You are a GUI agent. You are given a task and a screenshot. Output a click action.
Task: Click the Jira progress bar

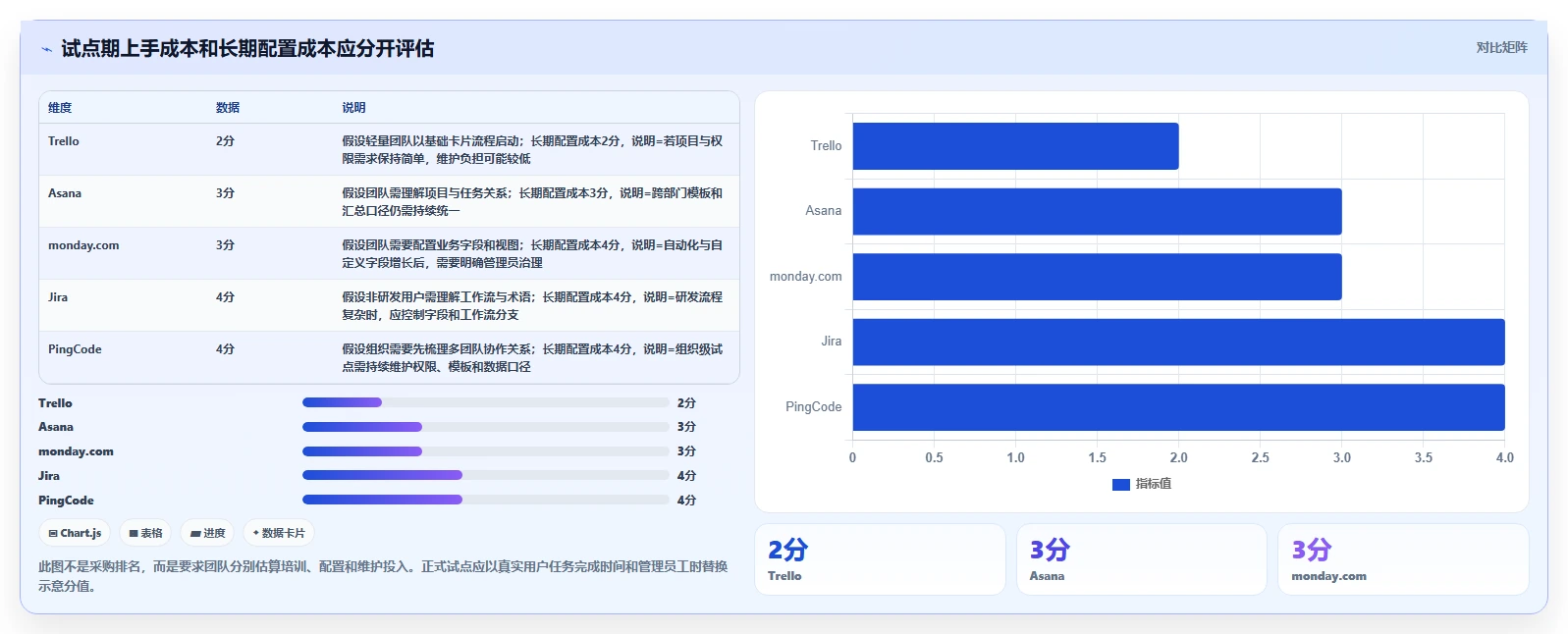[485, 475]
